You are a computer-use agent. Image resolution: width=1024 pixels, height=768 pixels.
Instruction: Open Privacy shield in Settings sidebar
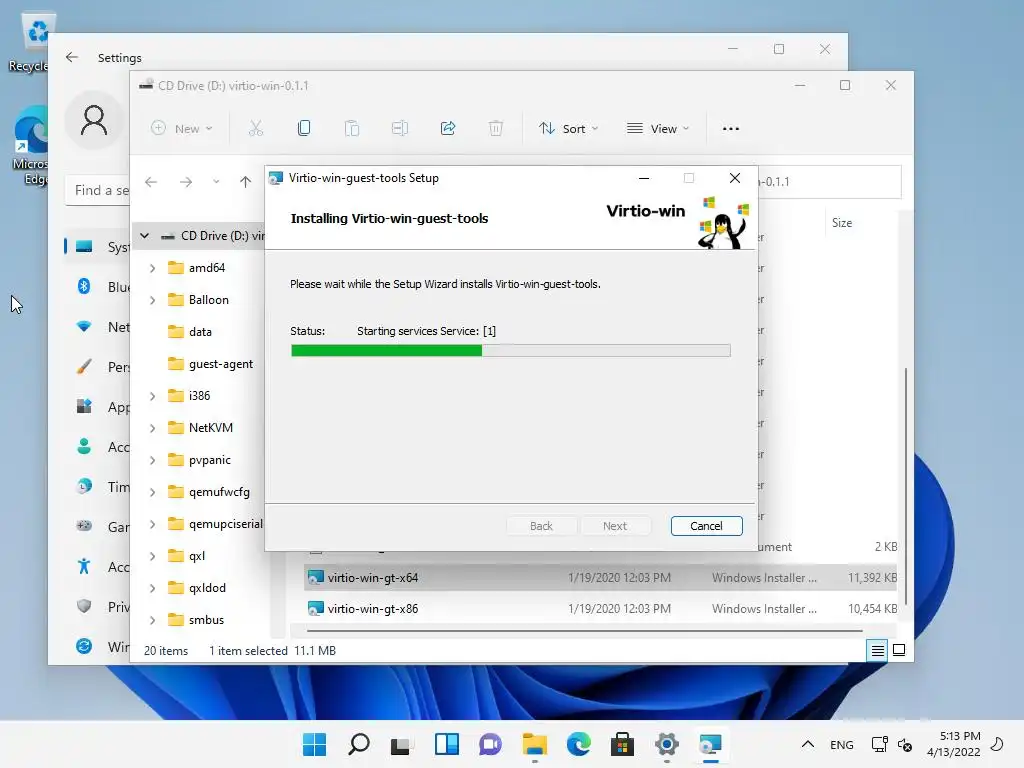[84, 606]
